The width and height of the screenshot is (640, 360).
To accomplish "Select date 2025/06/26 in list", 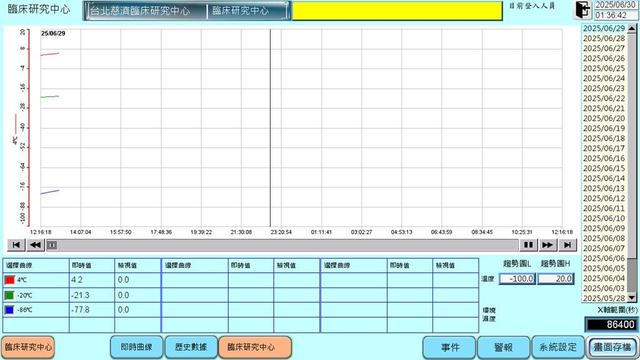I will tap(604, 58).
